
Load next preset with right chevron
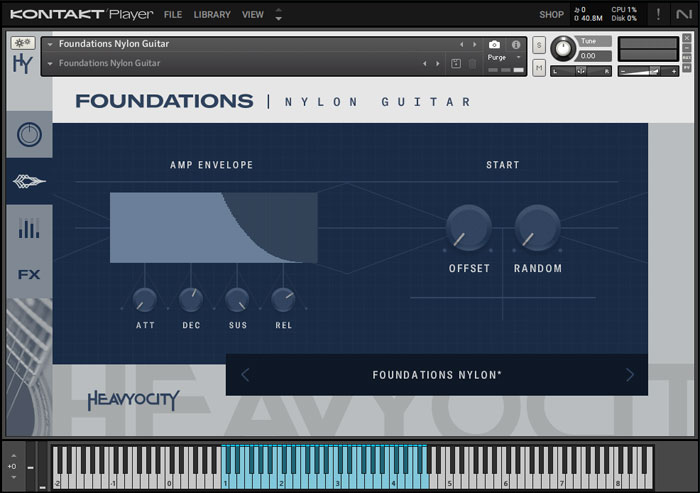(629, 375)
